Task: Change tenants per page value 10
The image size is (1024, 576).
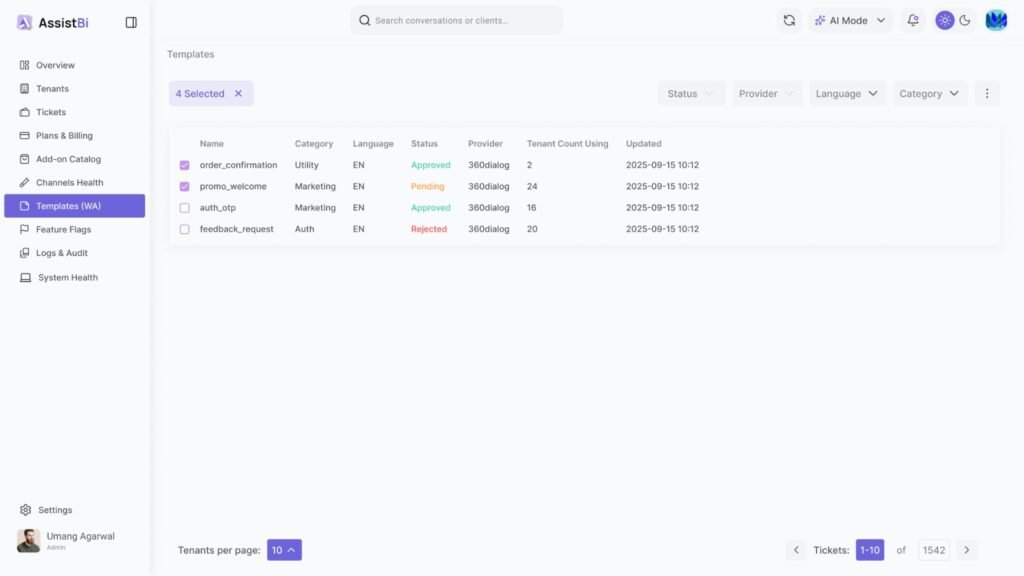Action: click(x=284, y=550)
